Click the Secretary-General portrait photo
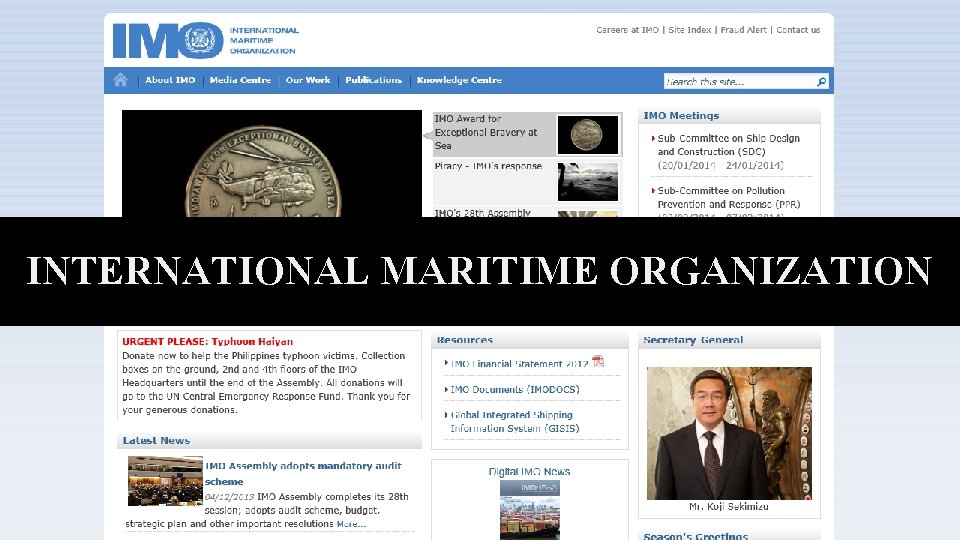960x540 pixels. [729, 433]
